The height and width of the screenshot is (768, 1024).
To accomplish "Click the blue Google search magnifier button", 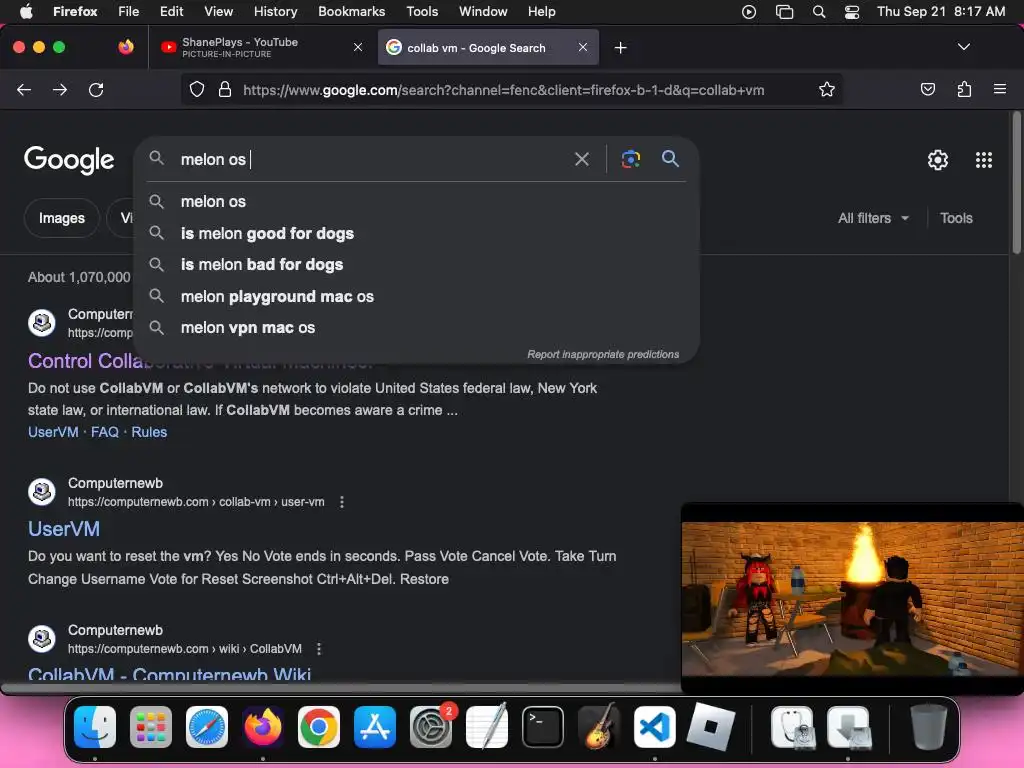I will [x=670, y=159].
